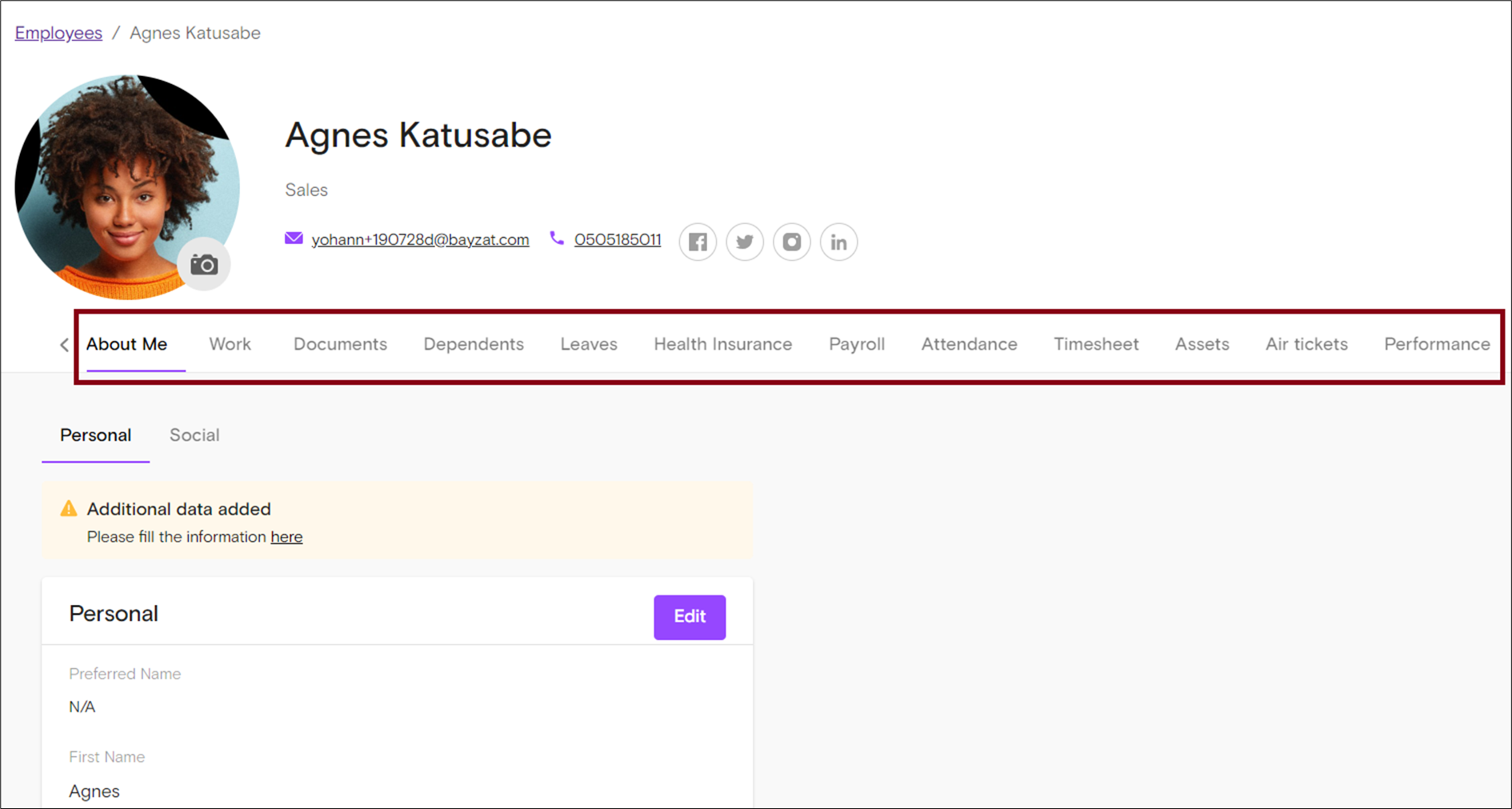Click the Agnes Katusabe name heading
The height and width of the screenshot is (809, 1512).
(418, 135)
